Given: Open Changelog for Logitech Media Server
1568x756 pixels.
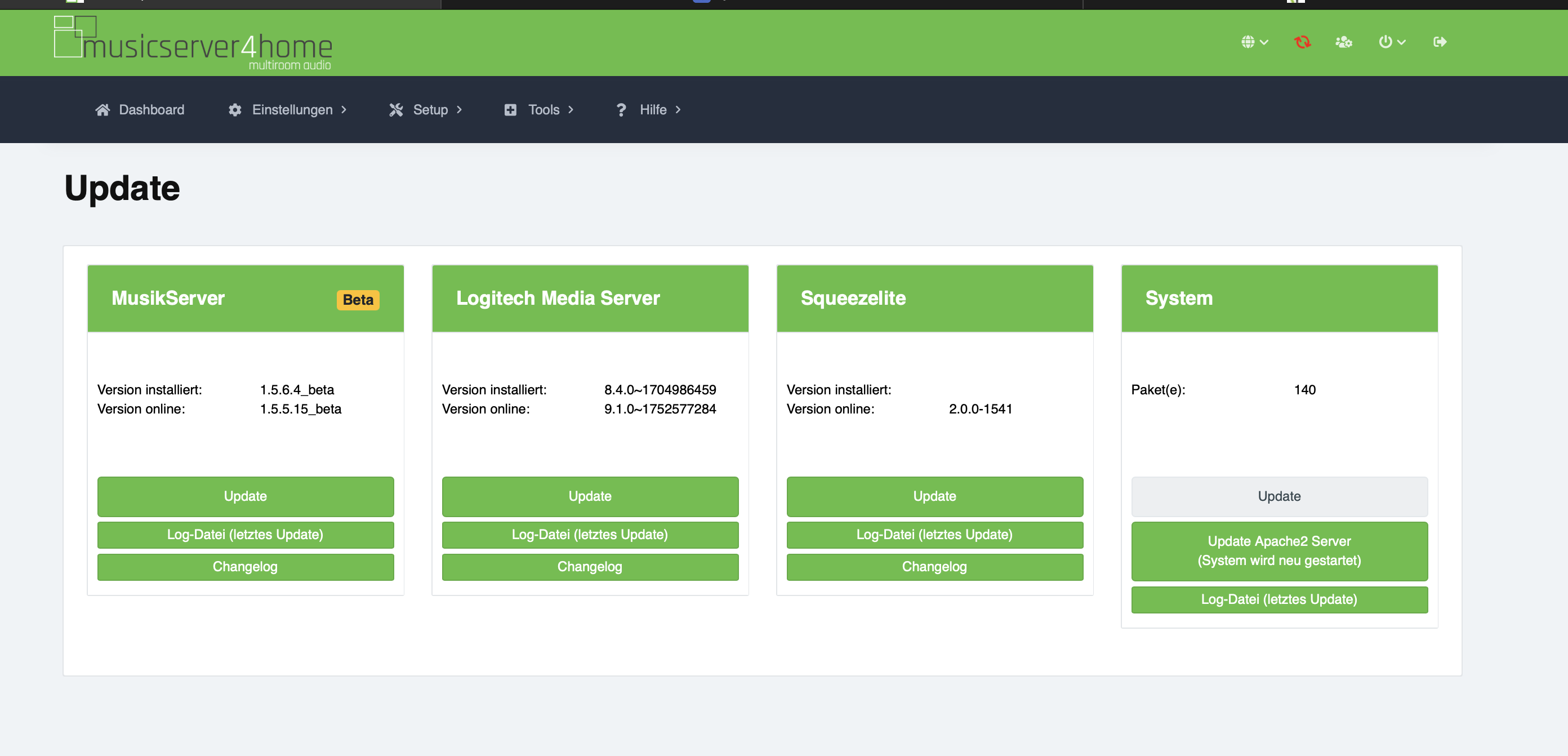Looking at the screenshot, I should coord(590,567).
